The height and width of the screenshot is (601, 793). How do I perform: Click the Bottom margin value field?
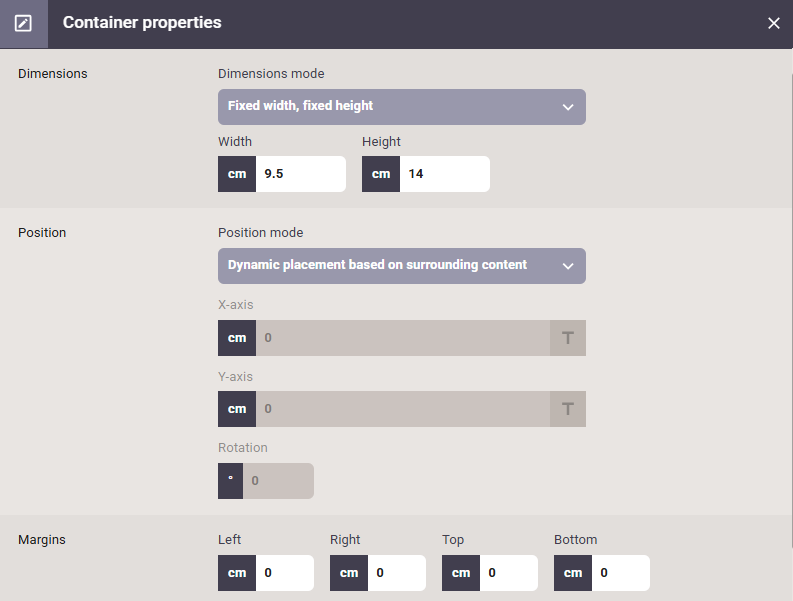[x=621, y=573]
